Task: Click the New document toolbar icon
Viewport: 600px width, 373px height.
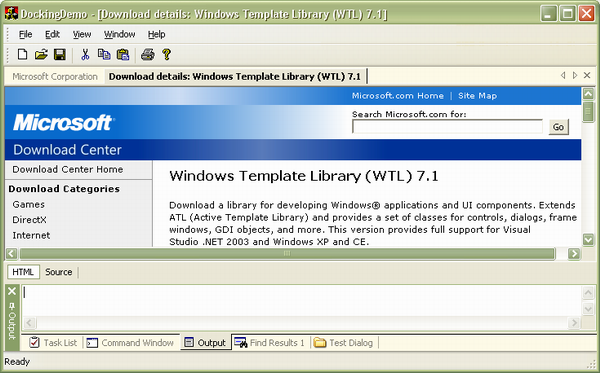Action: click(22, 54)
